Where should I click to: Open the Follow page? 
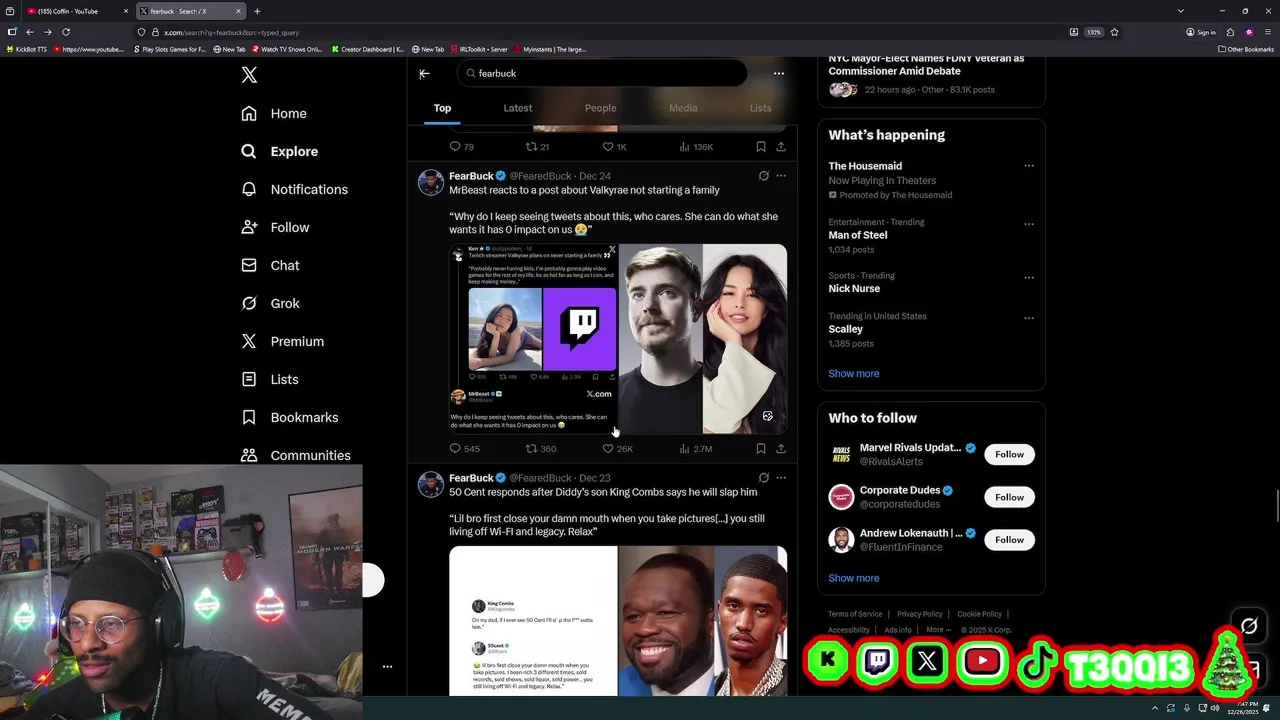click(x=276, y=228)
